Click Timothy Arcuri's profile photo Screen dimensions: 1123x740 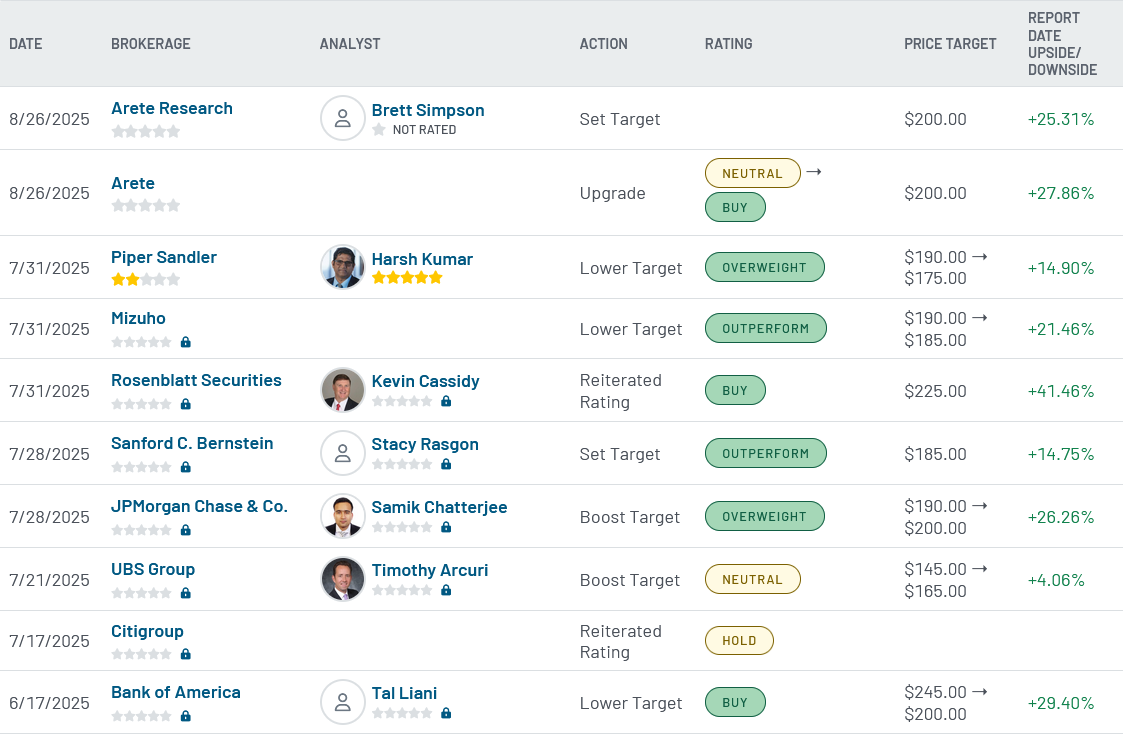coord(343,580)
